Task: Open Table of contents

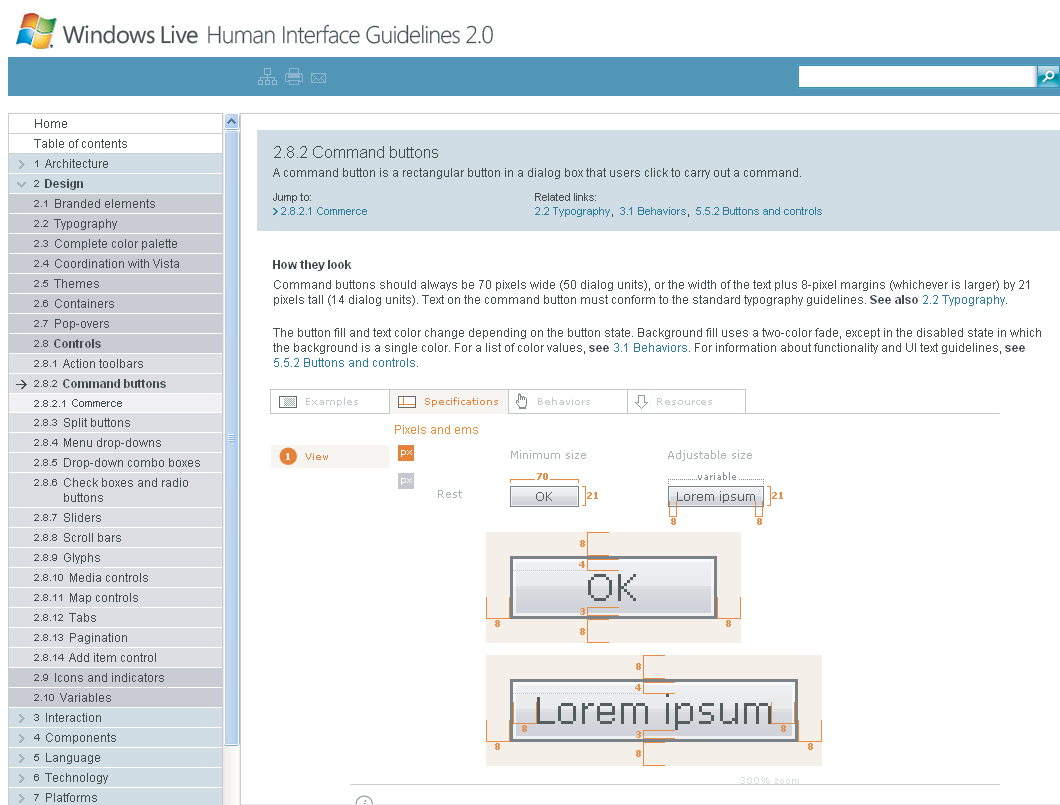Action: click(x=116, y=144)
